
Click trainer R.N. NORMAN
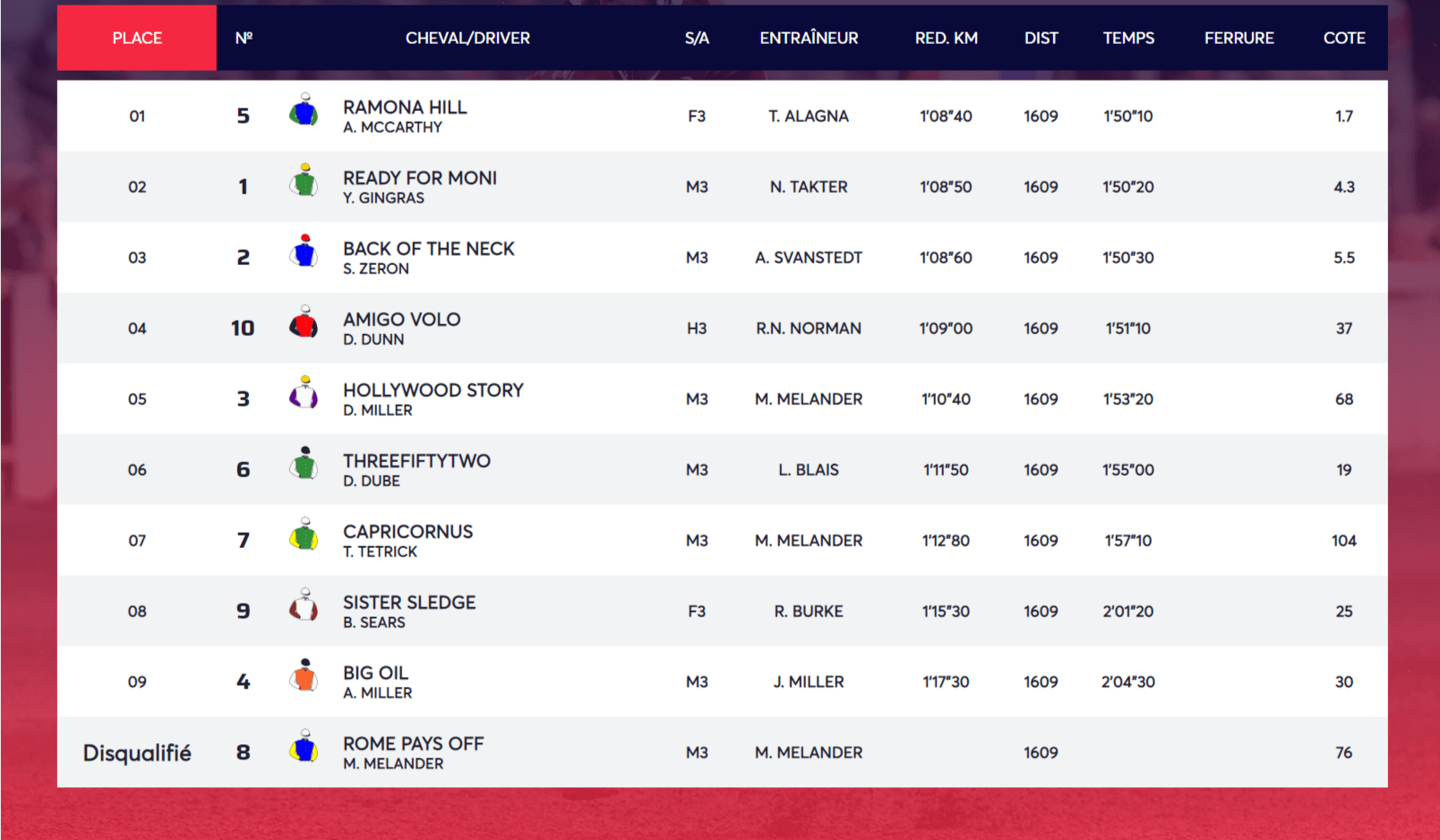pyautogui.click(x=809, y=328)
